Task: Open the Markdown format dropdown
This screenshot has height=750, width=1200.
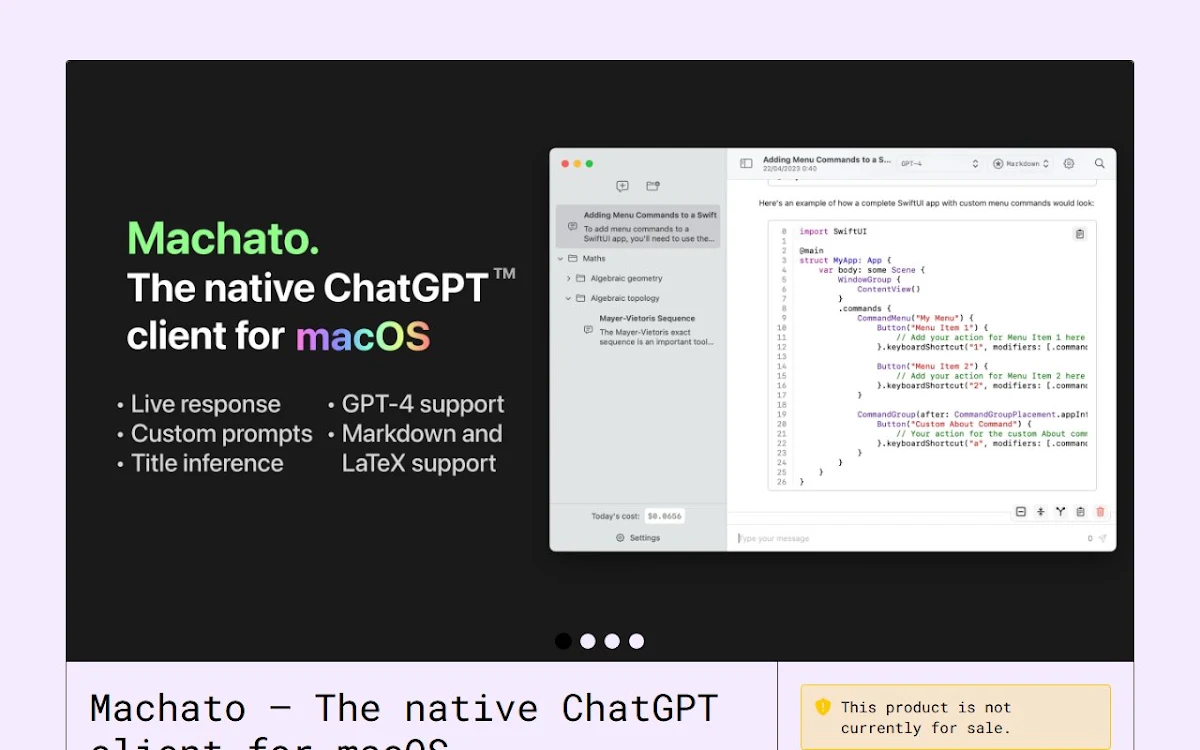Action: tap(1021, 163)
